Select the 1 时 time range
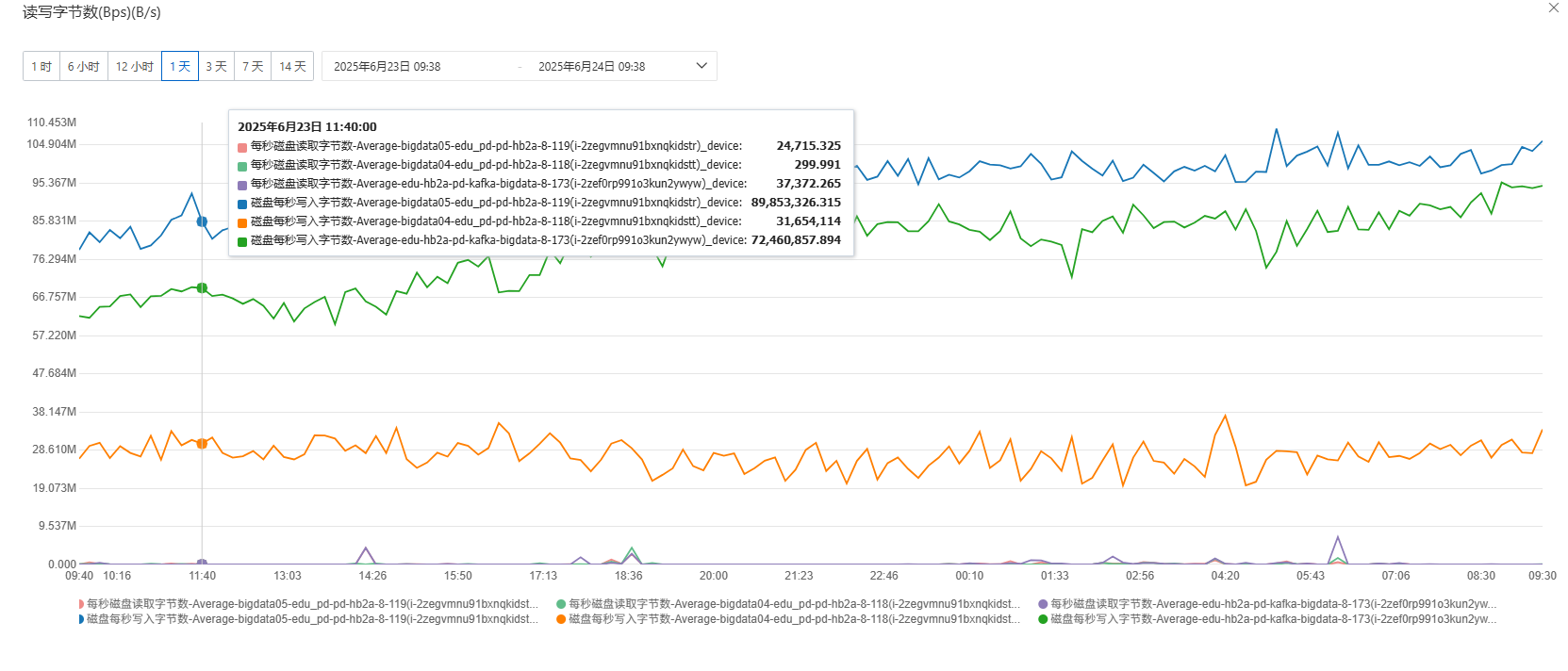The image size is (1568, 671). 41,66
